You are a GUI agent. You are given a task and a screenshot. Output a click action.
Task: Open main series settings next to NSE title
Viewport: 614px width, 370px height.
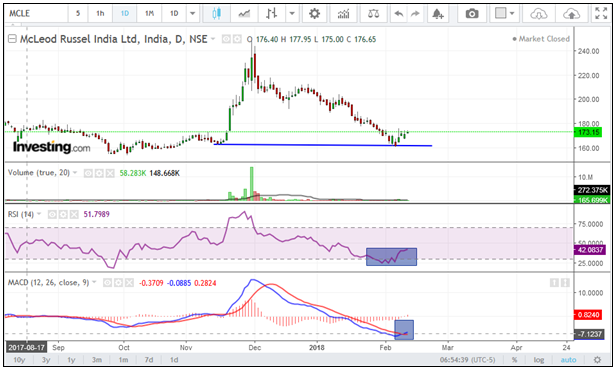237,39
